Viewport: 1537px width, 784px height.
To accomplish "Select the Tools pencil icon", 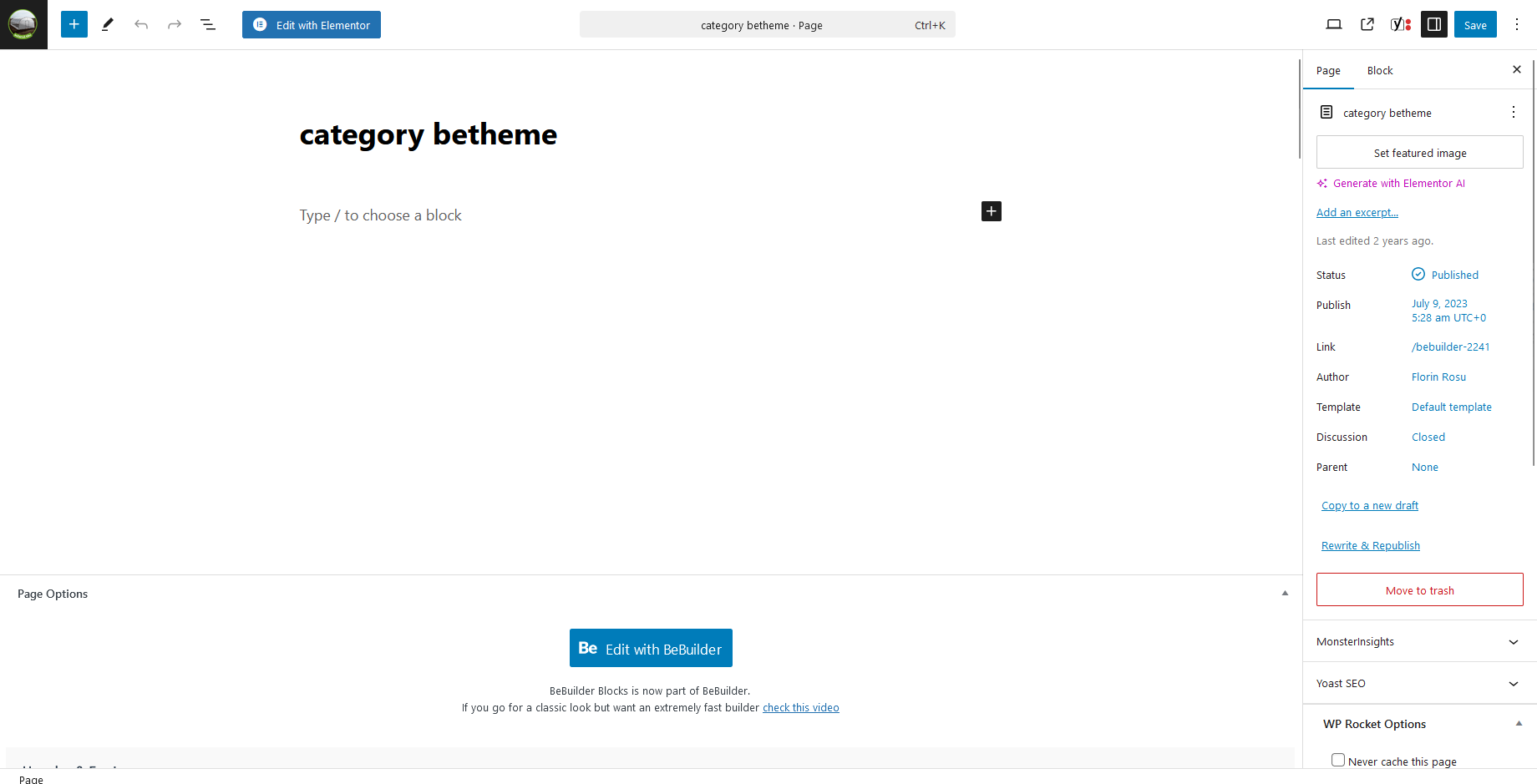I will 108,24.
